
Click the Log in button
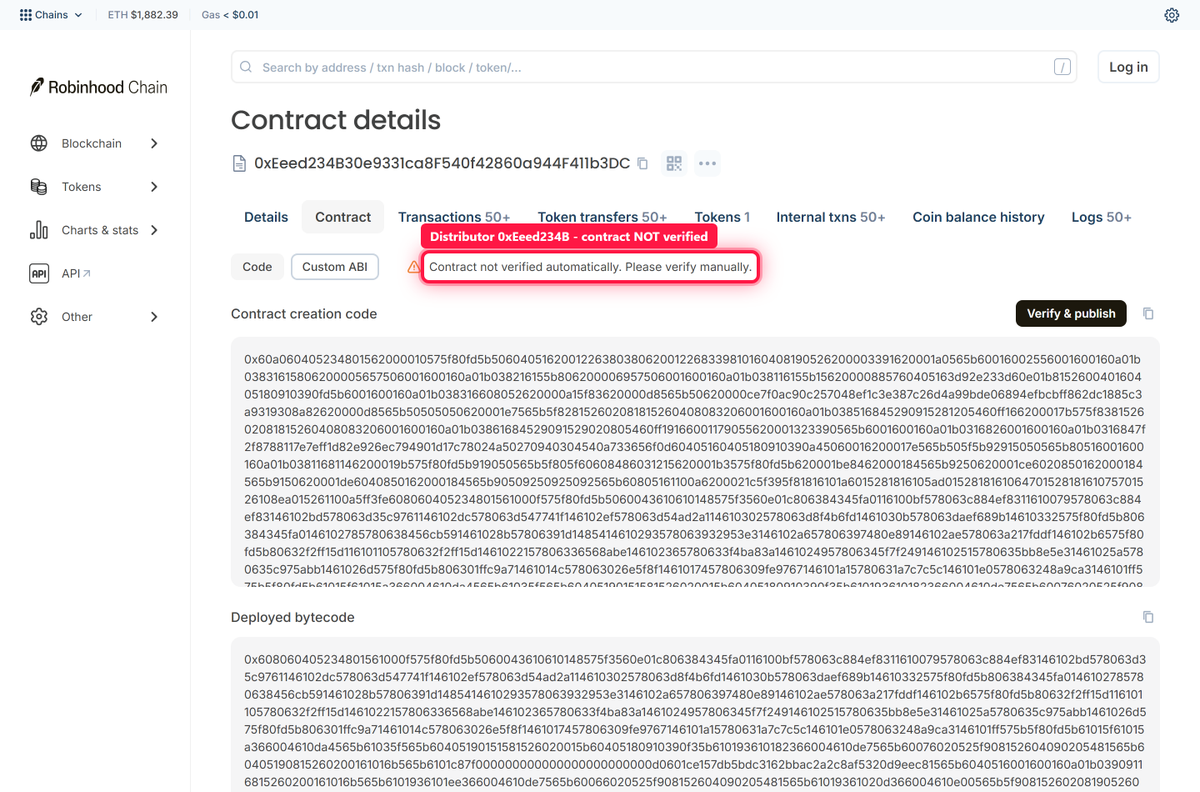click(1128, 67)
